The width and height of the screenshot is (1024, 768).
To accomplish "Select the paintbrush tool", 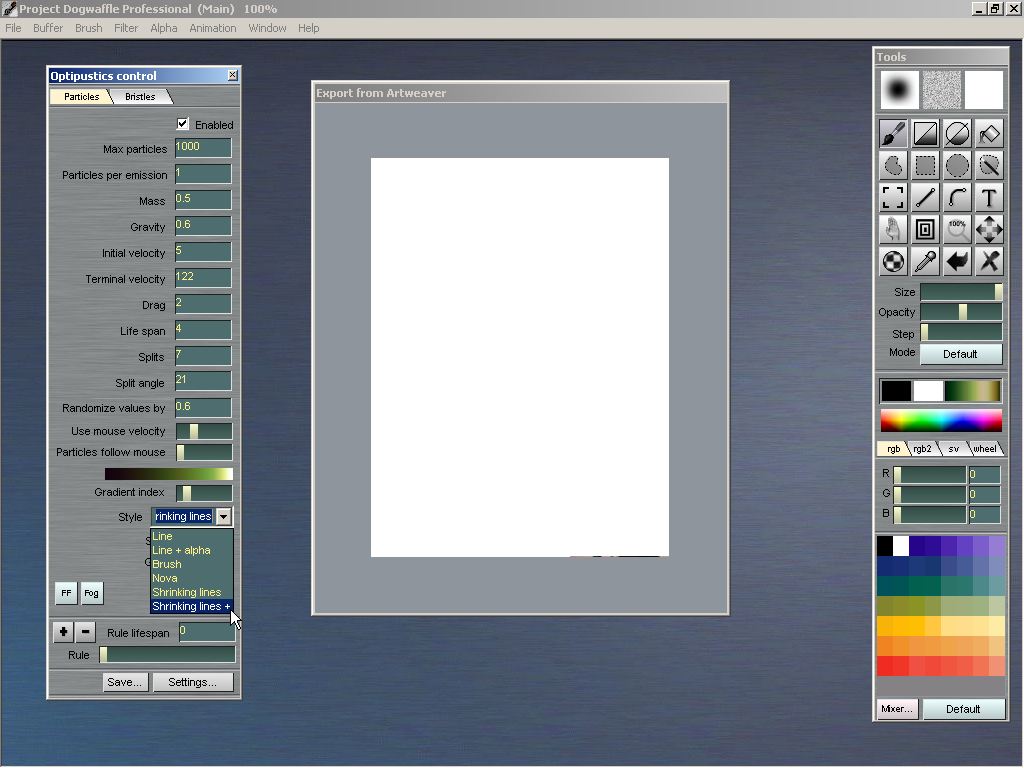I will point(893,133).
